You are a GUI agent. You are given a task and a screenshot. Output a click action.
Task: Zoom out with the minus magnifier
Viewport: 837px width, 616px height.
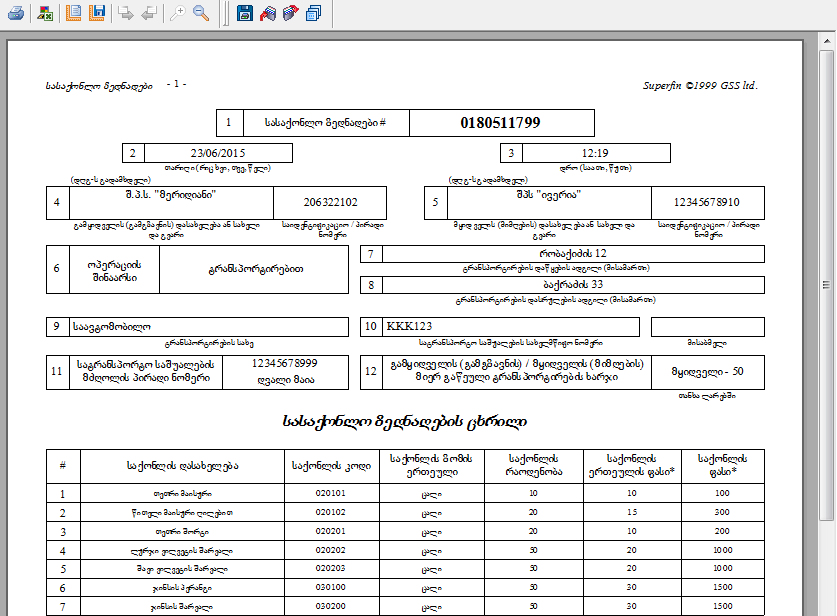(x=201, y=13)
